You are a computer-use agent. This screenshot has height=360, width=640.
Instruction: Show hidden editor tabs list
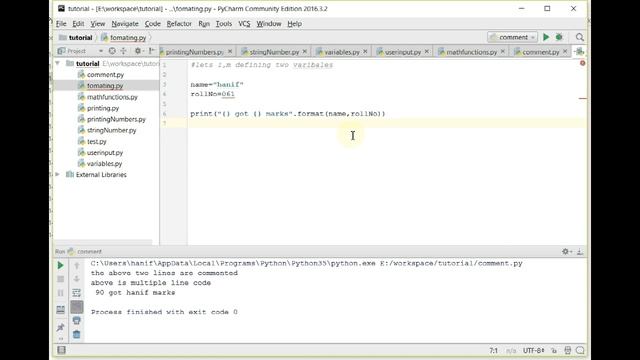[580, 51]
